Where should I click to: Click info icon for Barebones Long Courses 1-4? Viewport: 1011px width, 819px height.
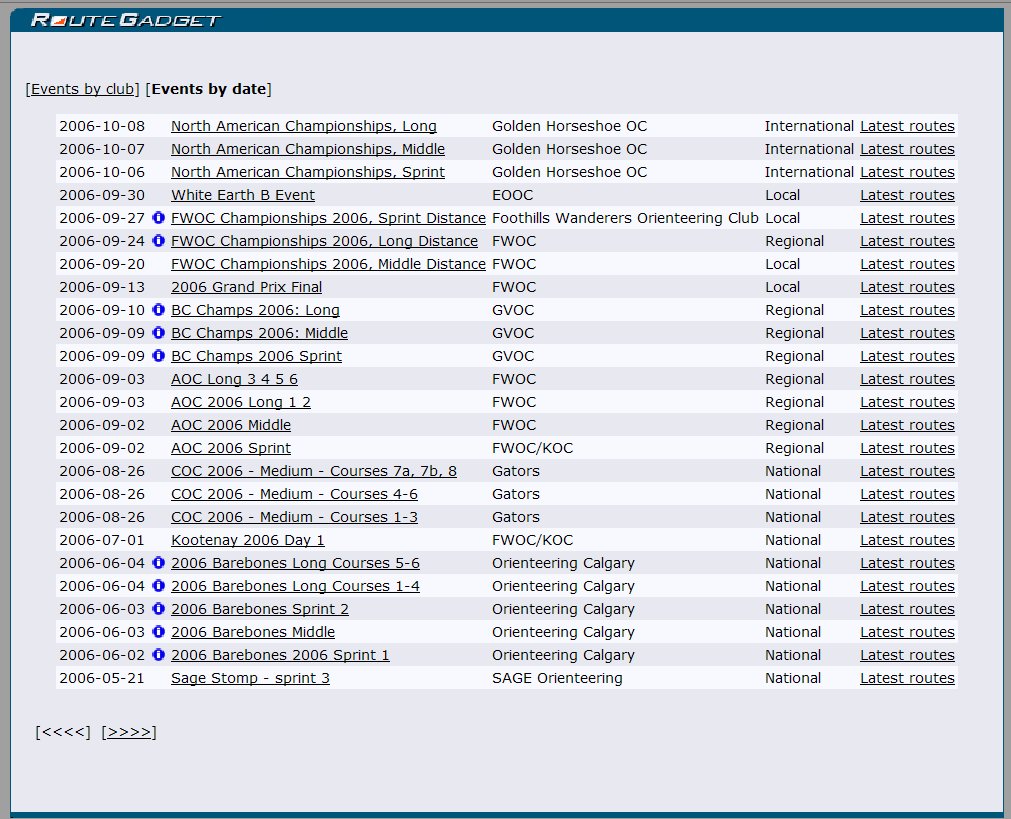pos(158,586)
